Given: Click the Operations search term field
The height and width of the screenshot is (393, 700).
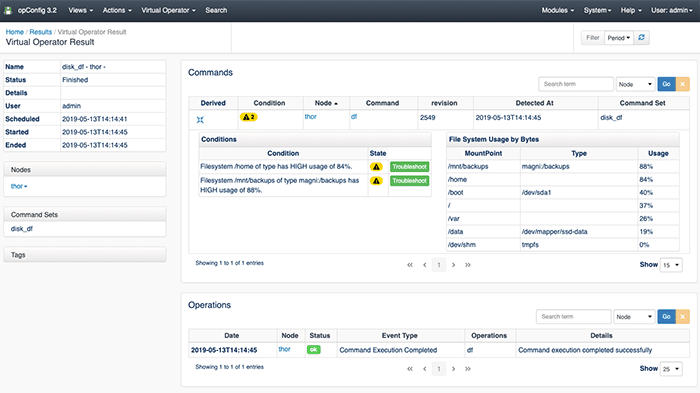Looking at the screenshot, I should pos(573,317).
